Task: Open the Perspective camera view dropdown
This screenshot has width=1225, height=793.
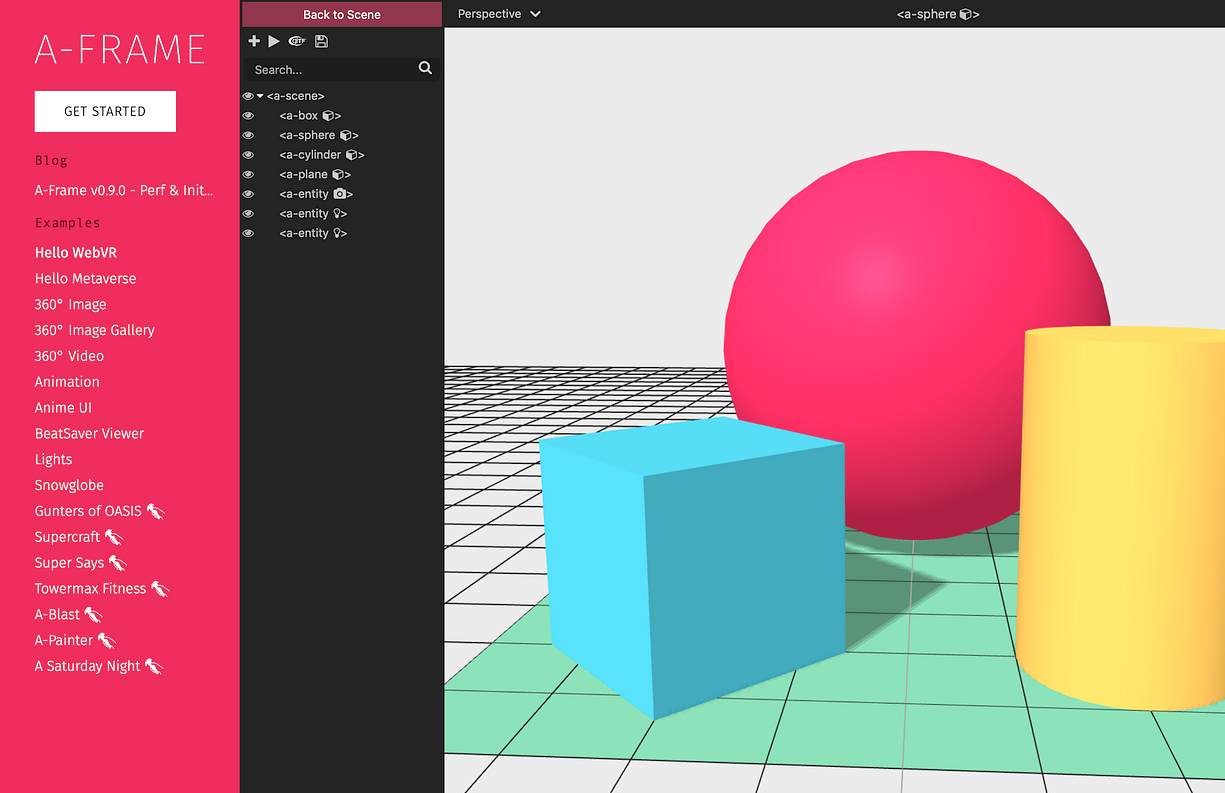Action: (x=499, y=14)
